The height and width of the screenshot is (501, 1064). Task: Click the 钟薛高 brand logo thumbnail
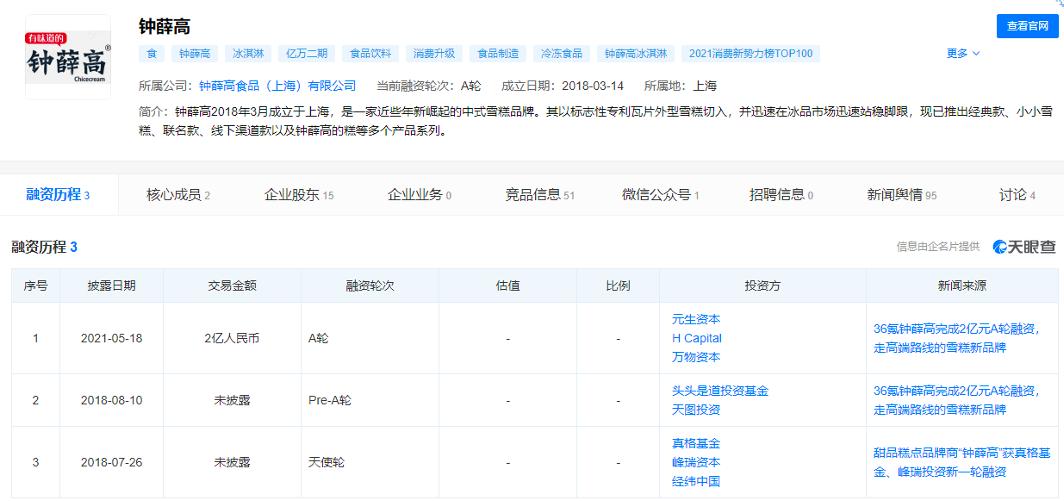point(68,57)
